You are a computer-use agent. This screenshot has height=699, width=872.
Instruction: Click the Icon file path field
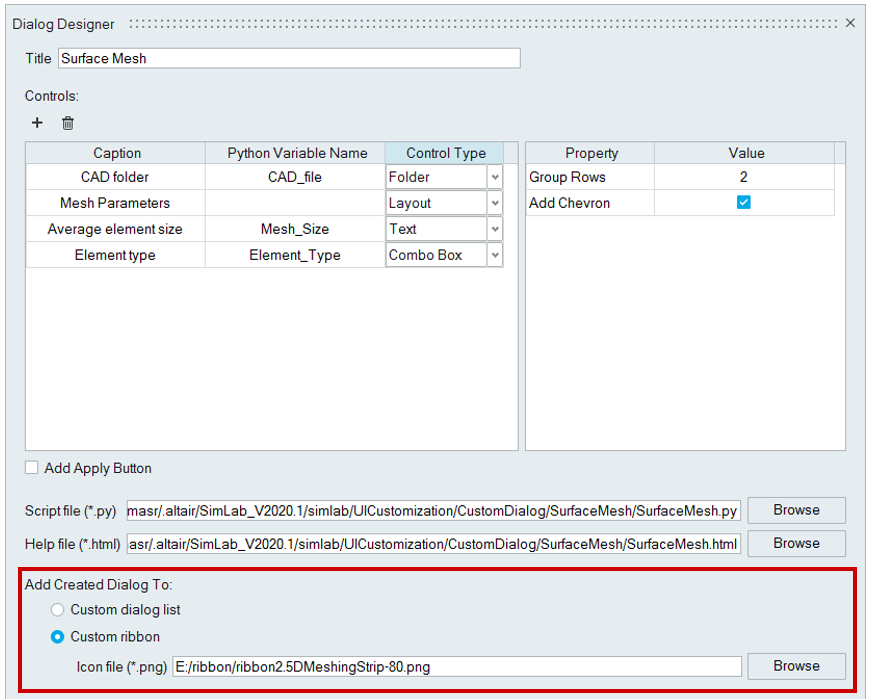[456, 666]
